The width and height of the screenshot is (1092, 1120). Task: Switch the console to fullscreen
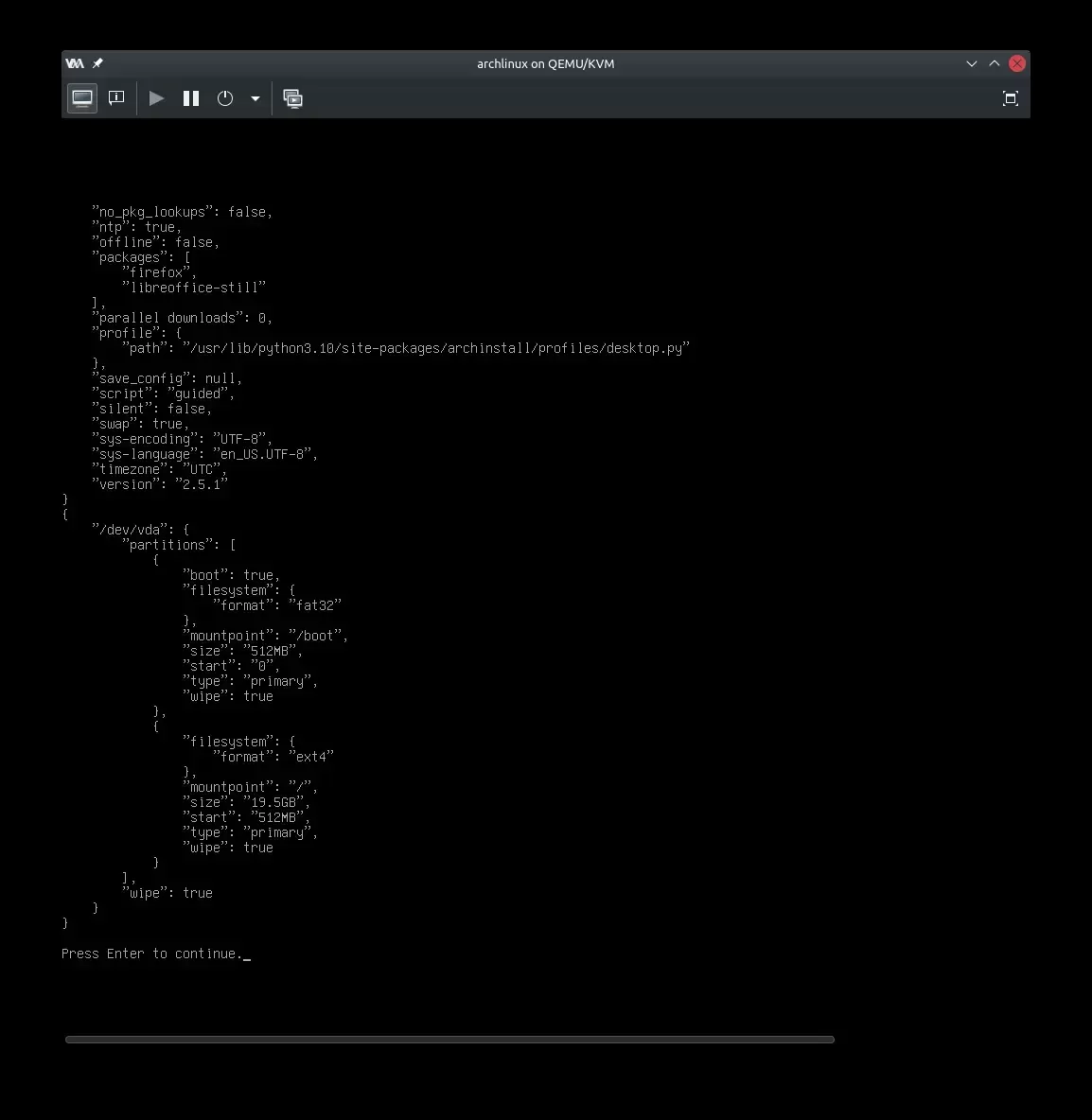(x=1010, y=98)
